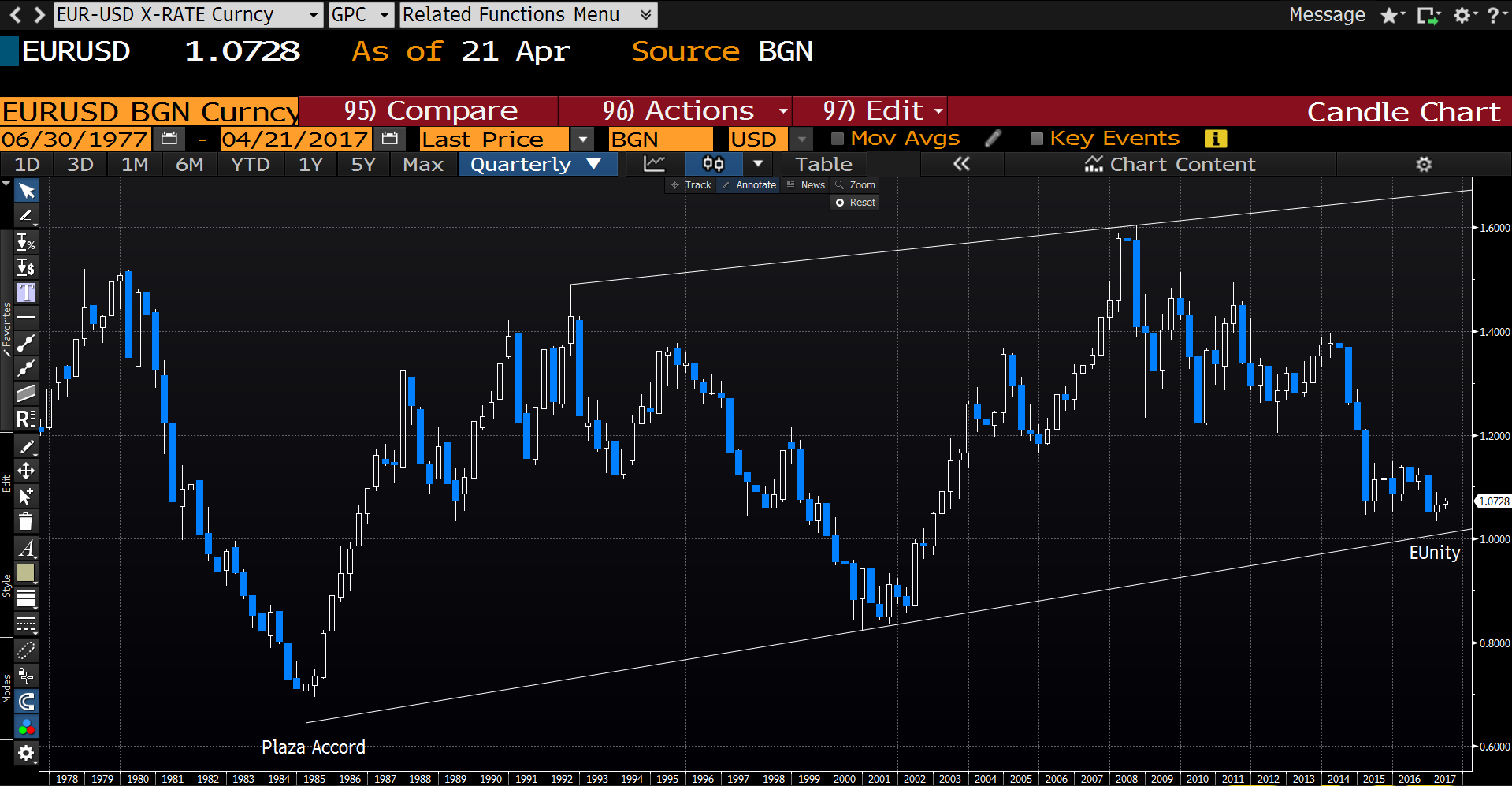Select the regression R tool
Image resolution: width=1512 pixels, height=786 pixels.
[26, 419]
